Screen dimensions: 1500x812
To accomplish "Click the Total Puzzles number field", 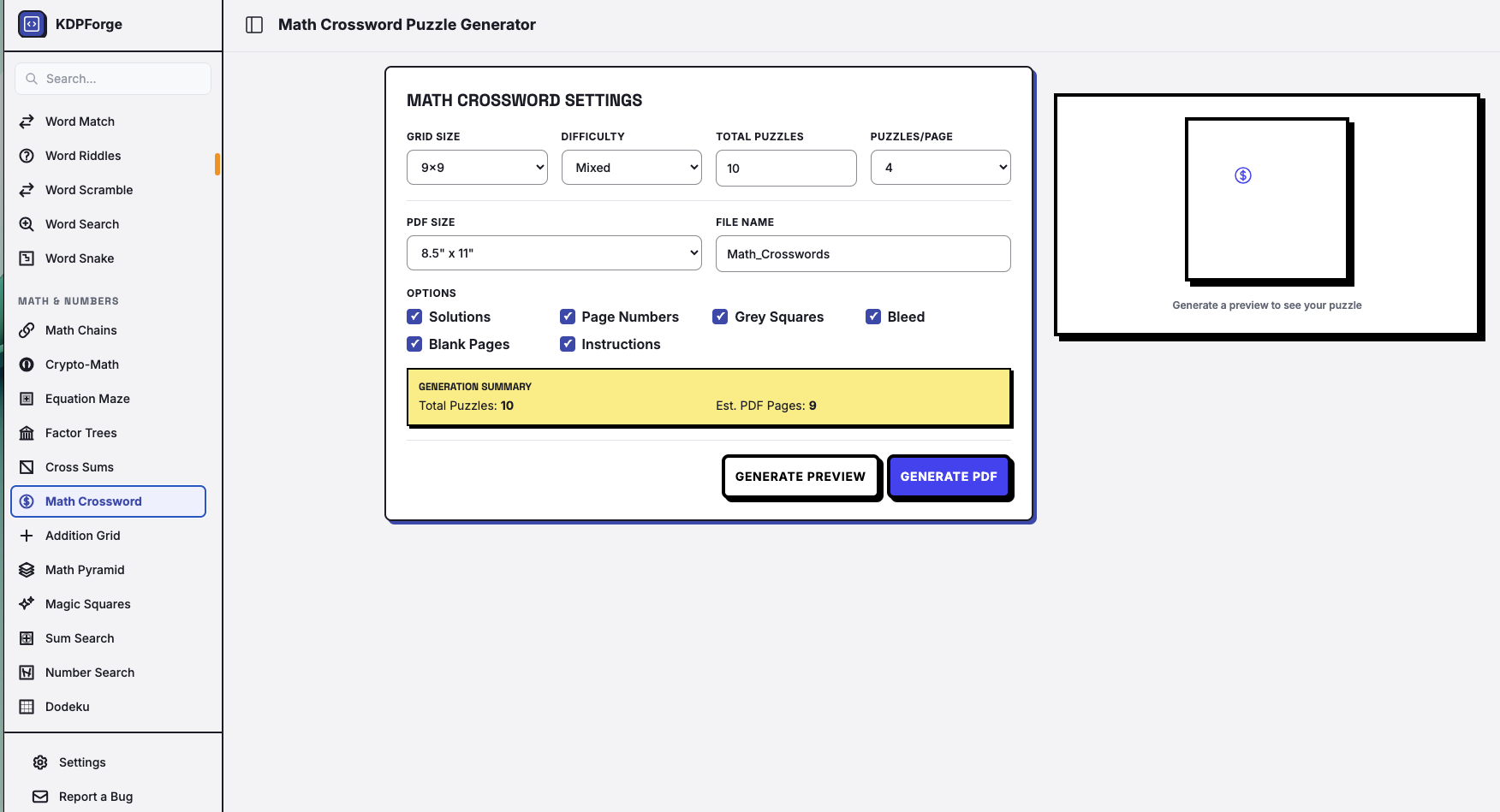I will [x=786, y=168].
